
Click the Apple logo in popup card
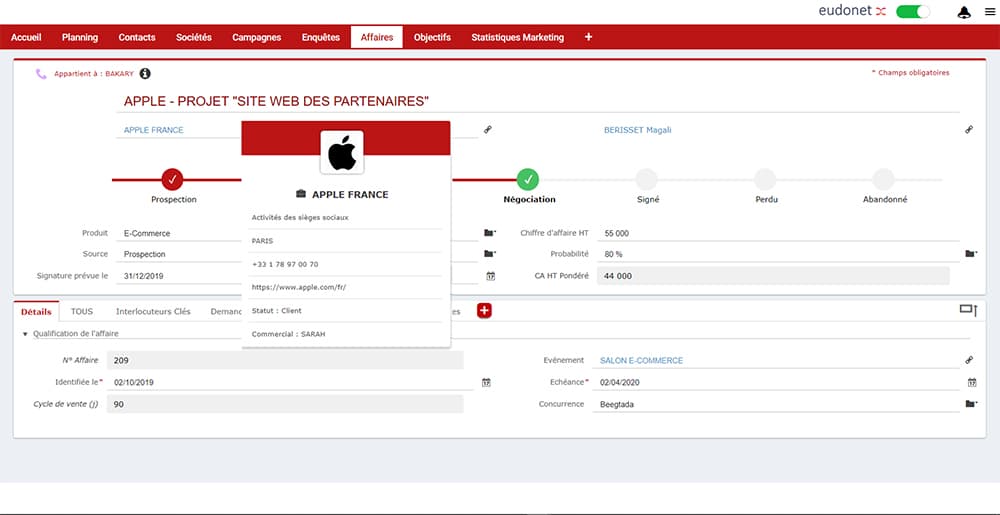click(342, 152)
